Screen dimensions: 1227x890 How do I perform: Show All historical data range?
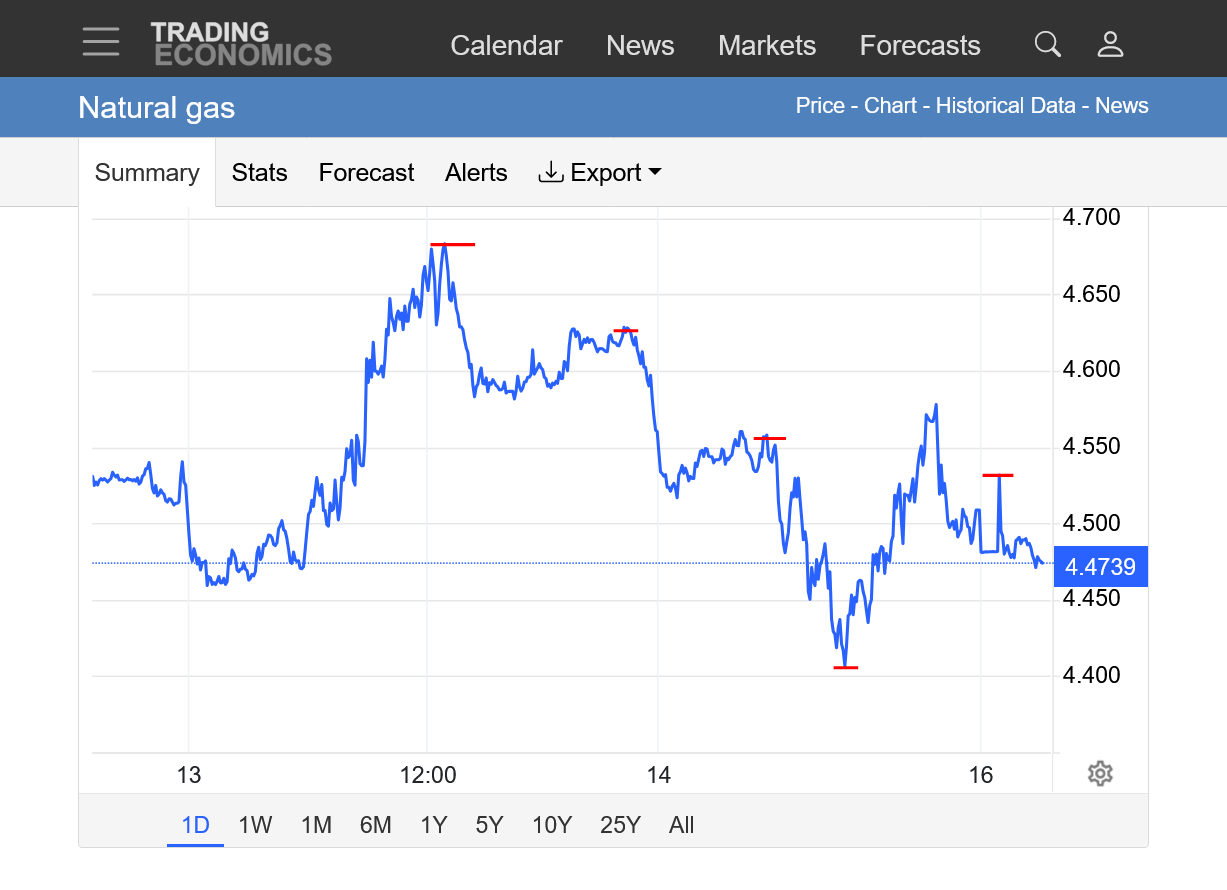[681, 825]
